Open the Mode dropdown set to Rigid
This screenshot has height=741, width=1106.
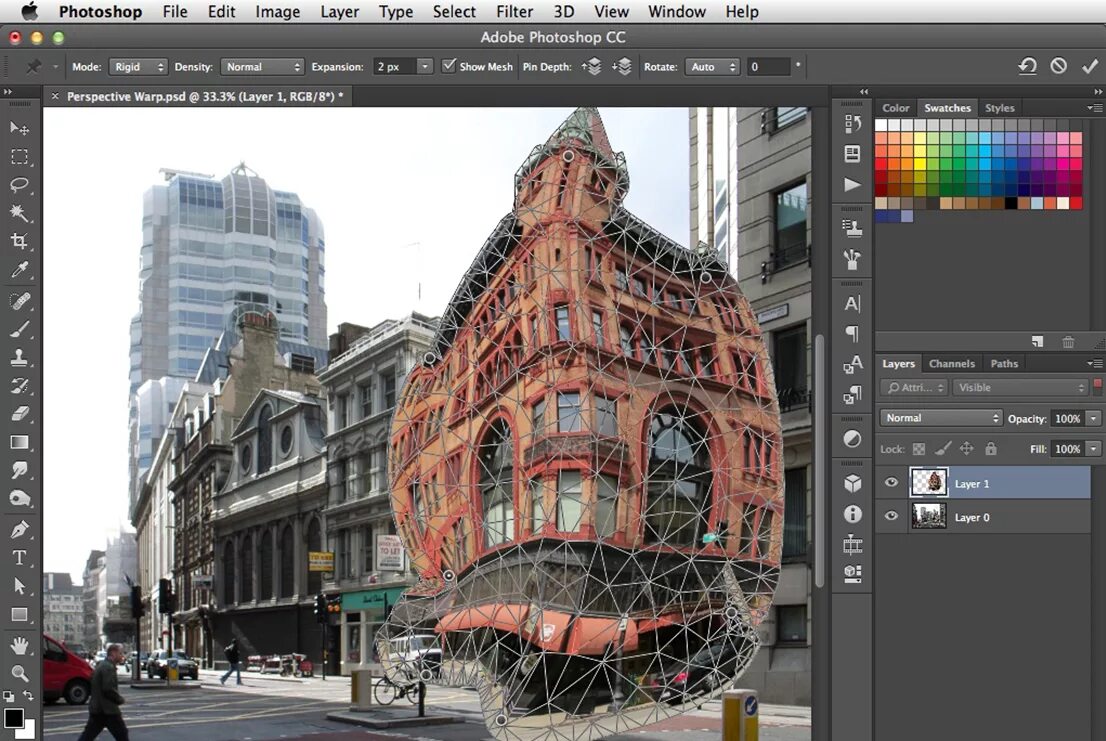(138, 67)
